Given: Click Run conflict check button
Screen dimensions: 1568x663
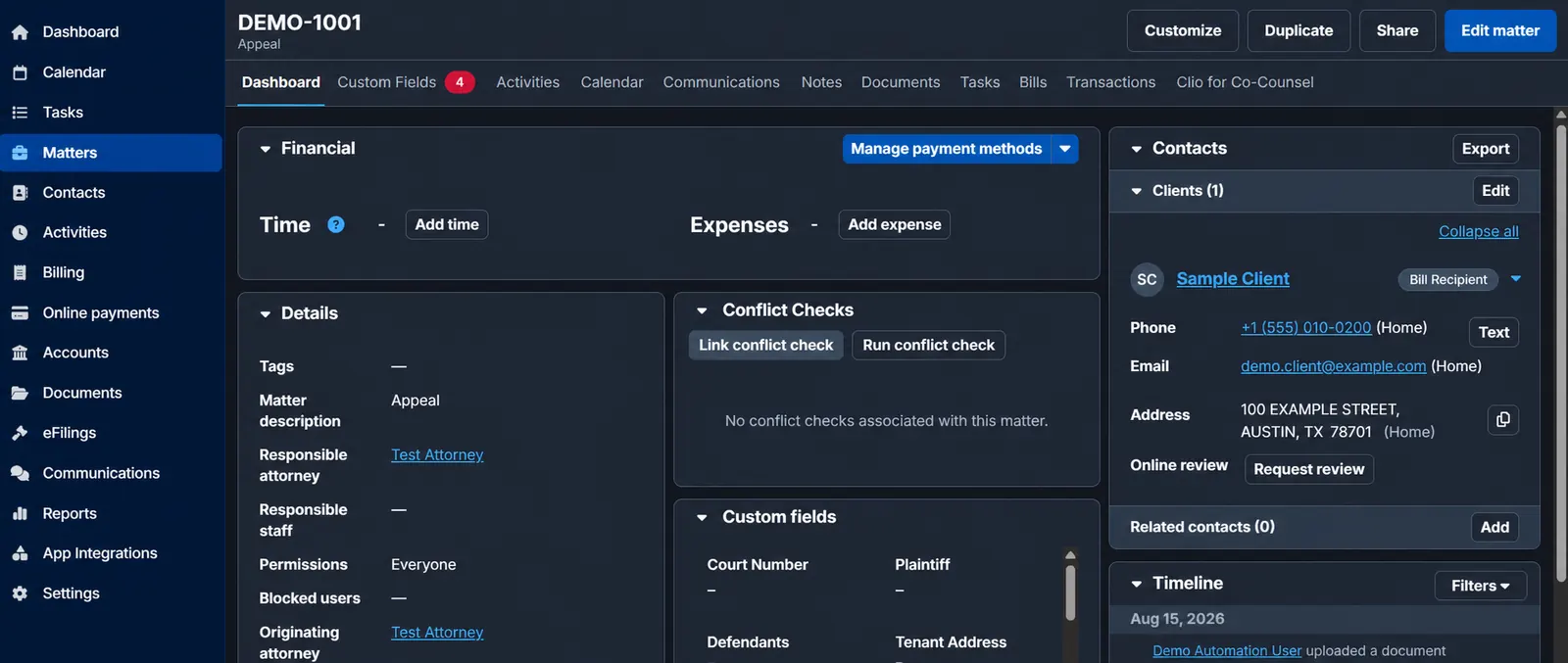Looking at the screenshot, I should tap(928, 345).
